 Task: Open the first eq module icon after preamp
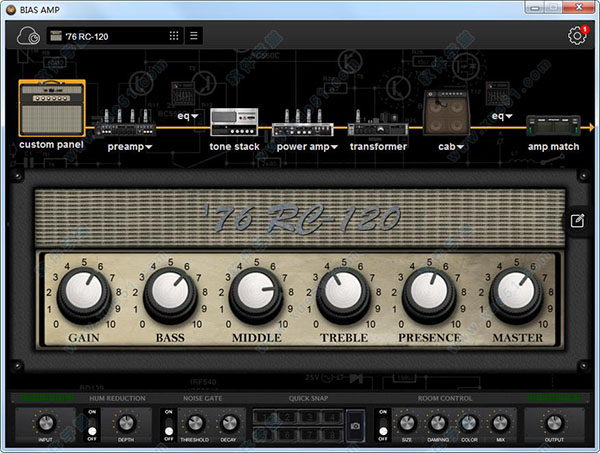[183, 94]
